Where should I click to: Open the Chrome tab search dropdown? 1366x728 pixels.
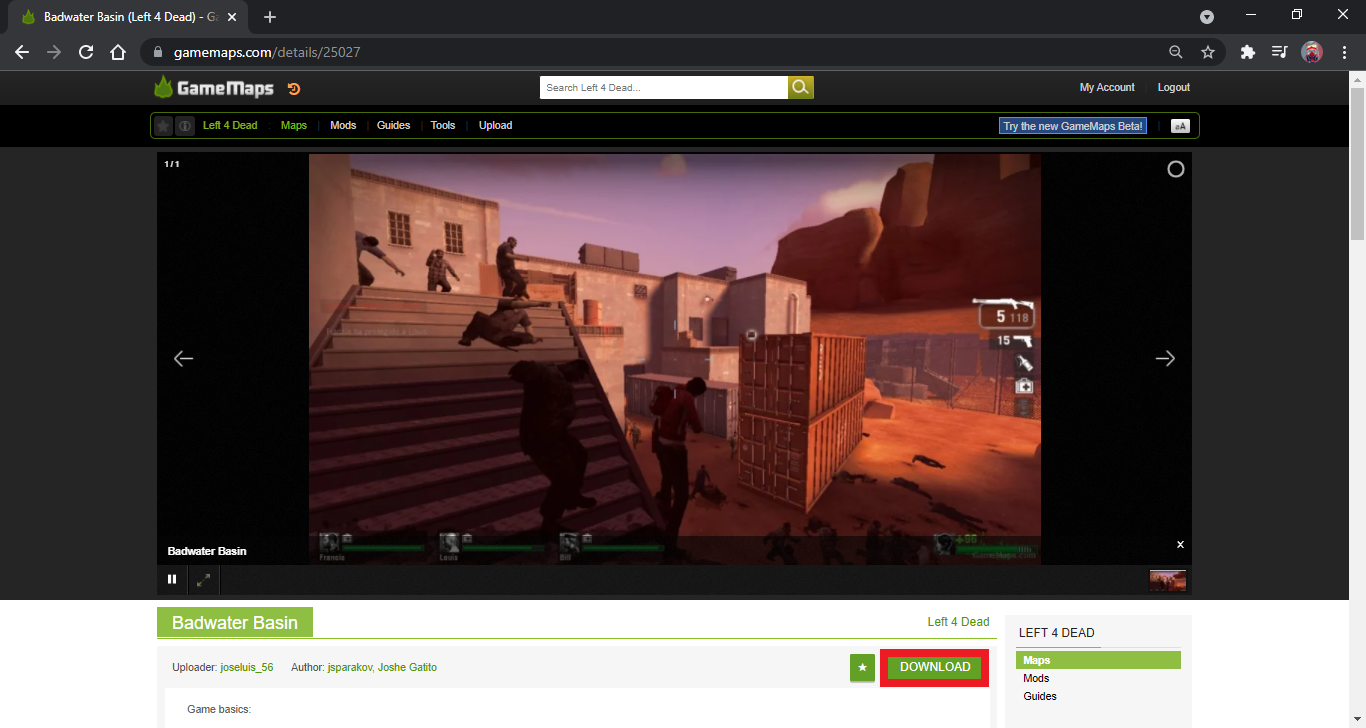pyautogui.click(x=1207, y=16)
